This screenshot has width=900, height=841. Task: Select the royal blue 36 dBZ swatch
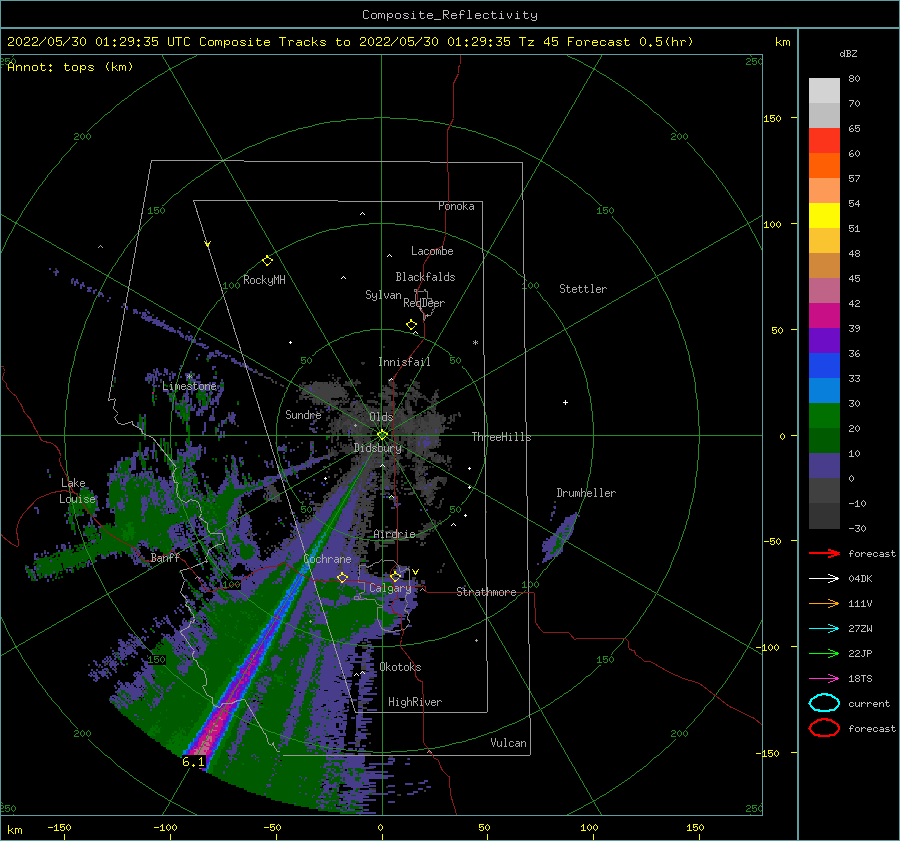(824, 365)
